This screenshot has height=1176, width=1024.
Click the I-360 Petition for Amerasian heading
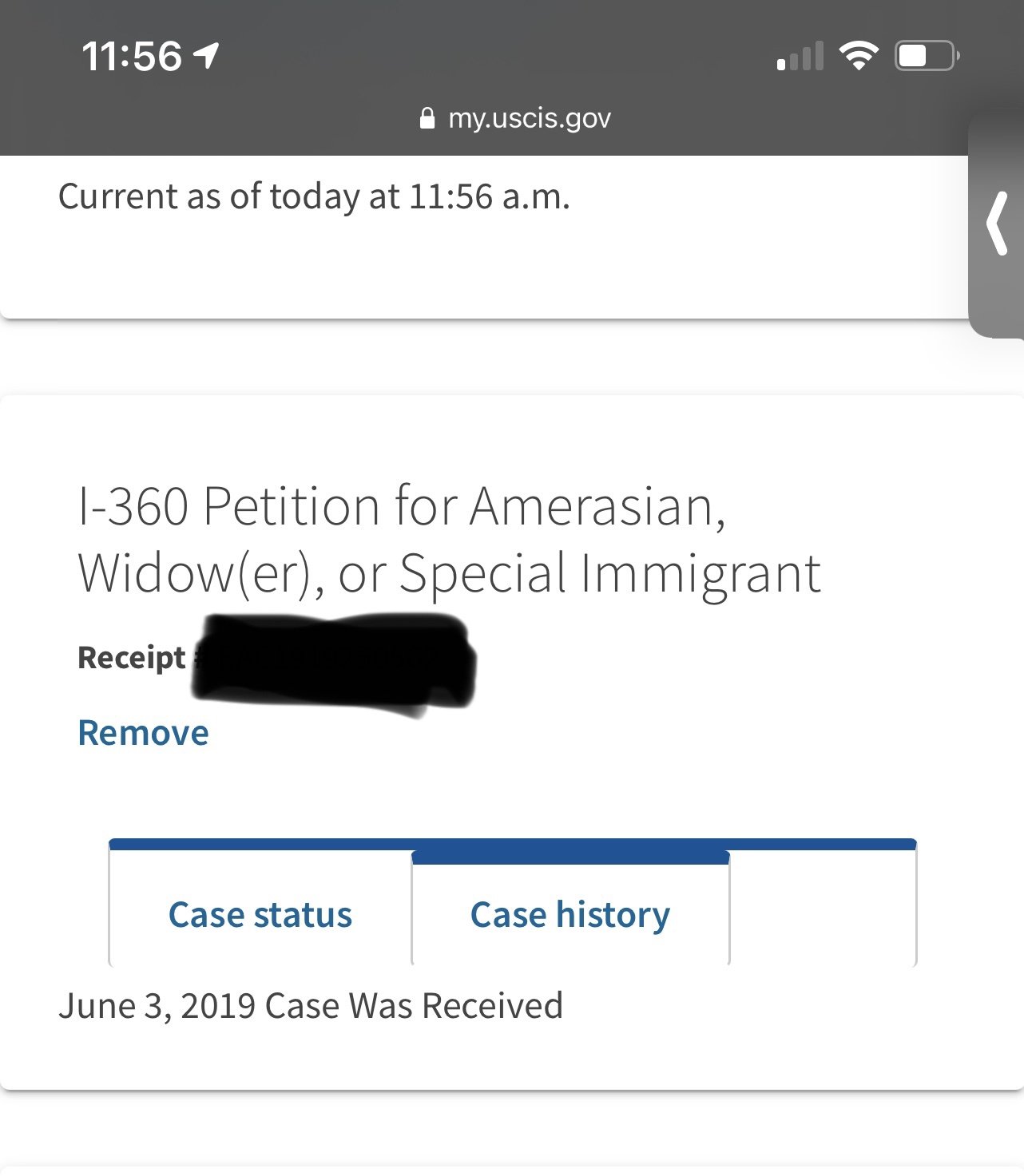click(x=402, y=506)
